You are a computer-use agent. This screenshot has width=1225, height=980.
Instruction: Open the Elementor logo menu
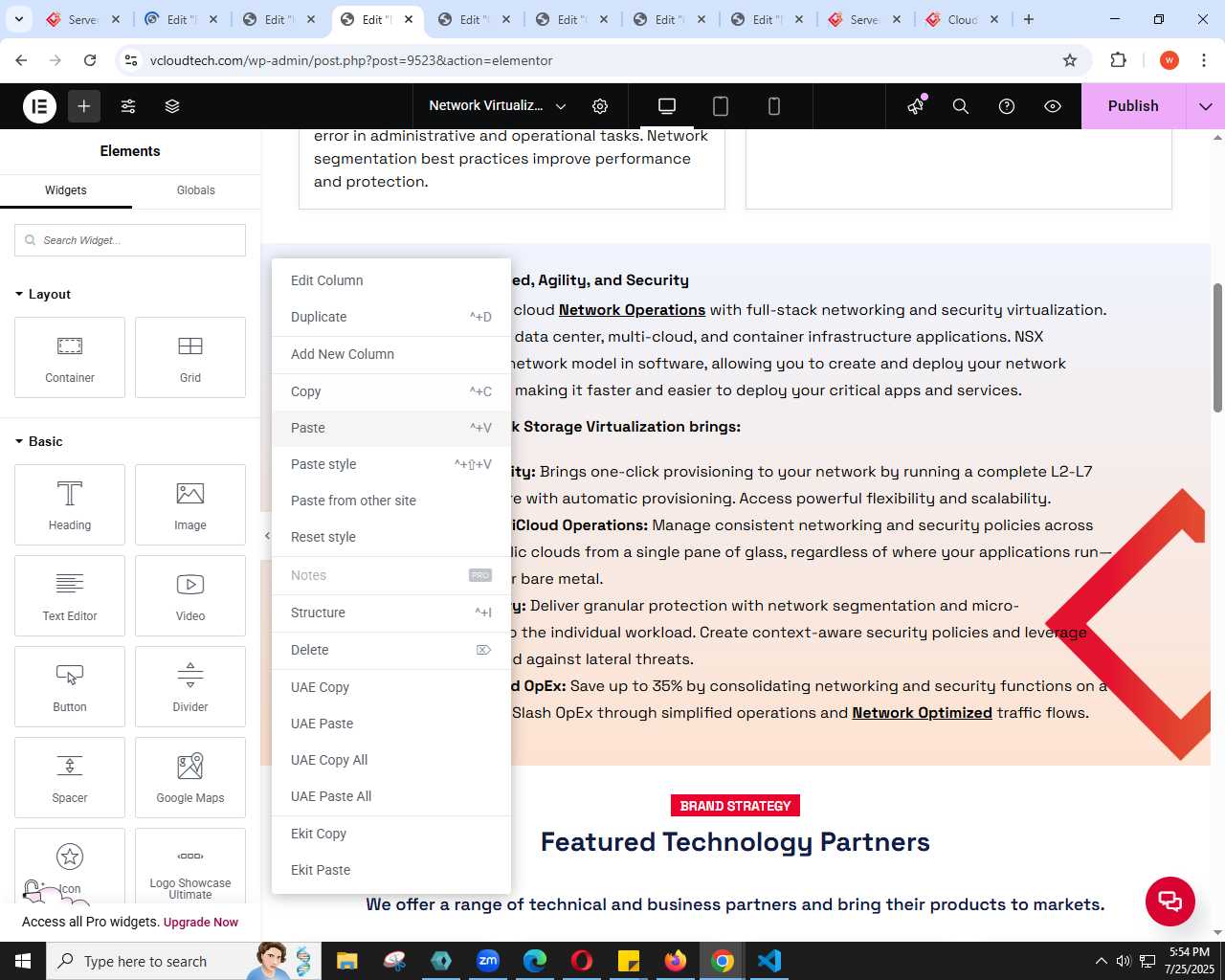(39, 106)
